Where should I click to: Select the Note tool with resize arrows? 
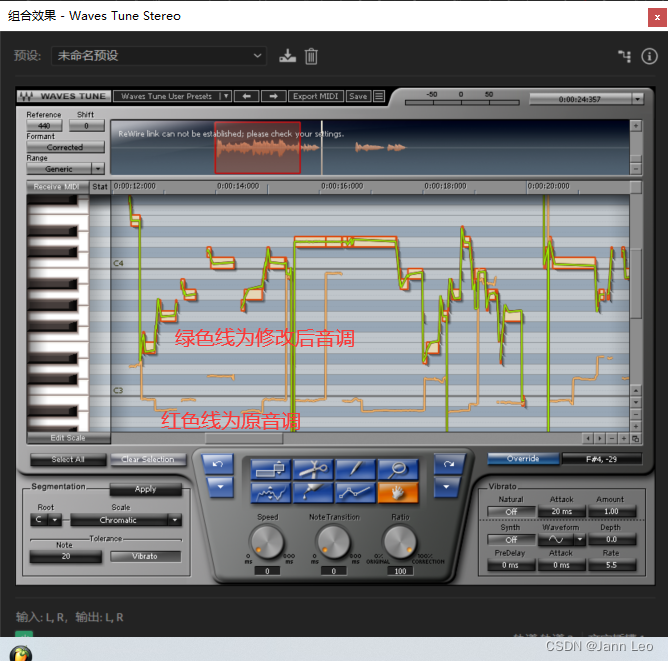(x=271, y=469)
